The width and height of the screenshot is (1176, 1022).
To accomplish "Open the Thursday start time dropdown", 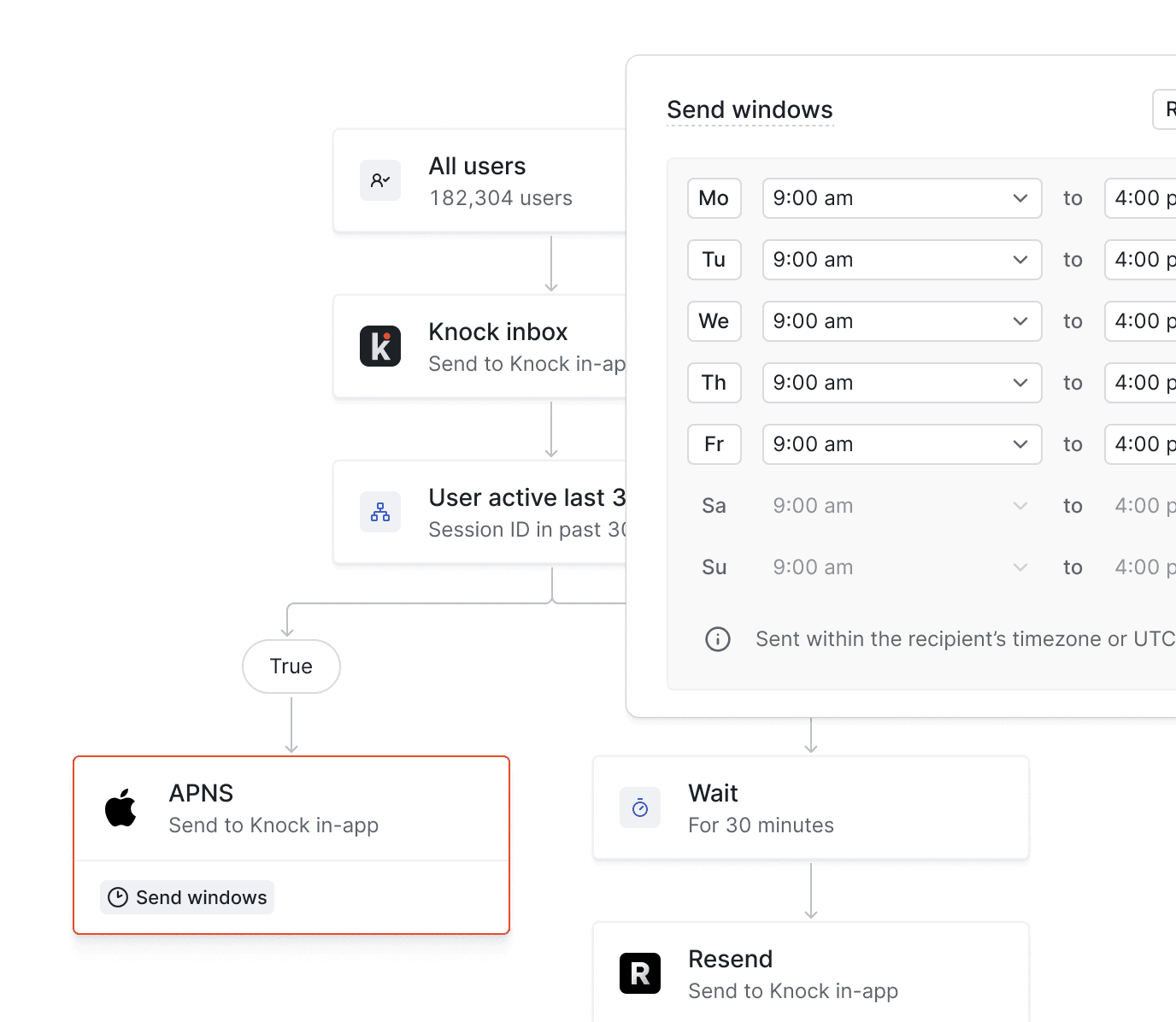I will click(902, 383).
